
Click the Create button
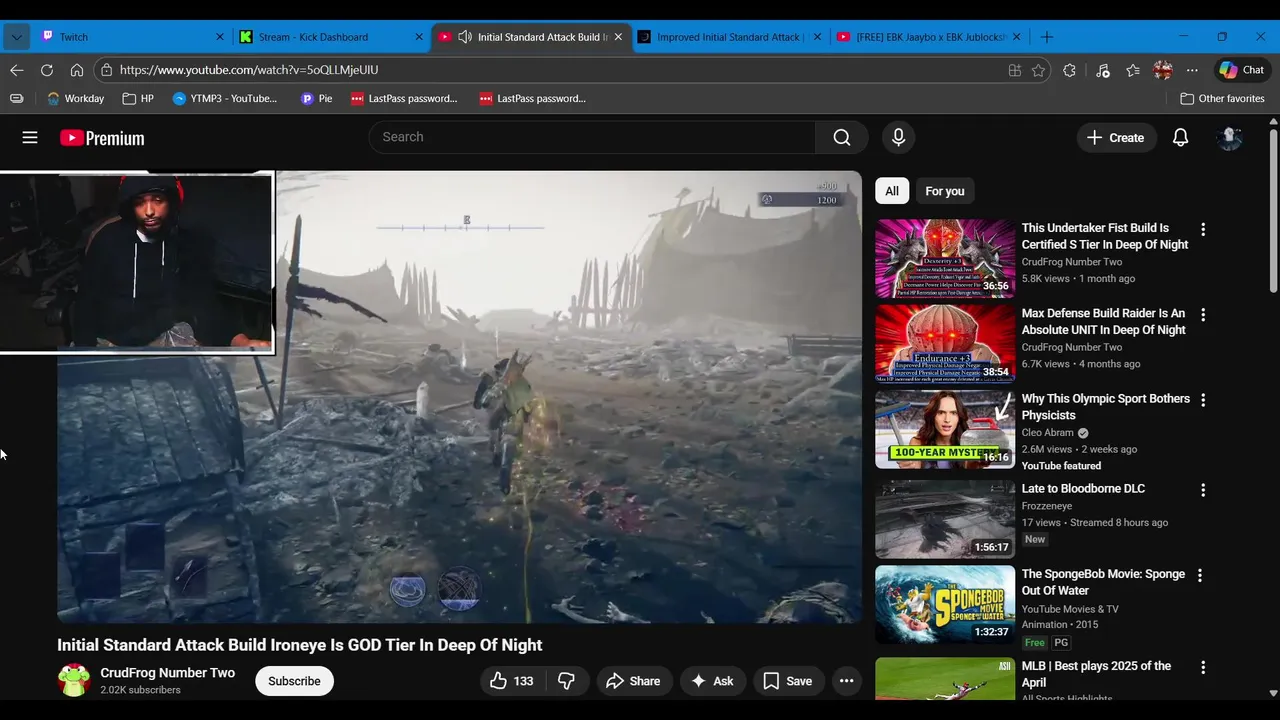click(1116, 138)
